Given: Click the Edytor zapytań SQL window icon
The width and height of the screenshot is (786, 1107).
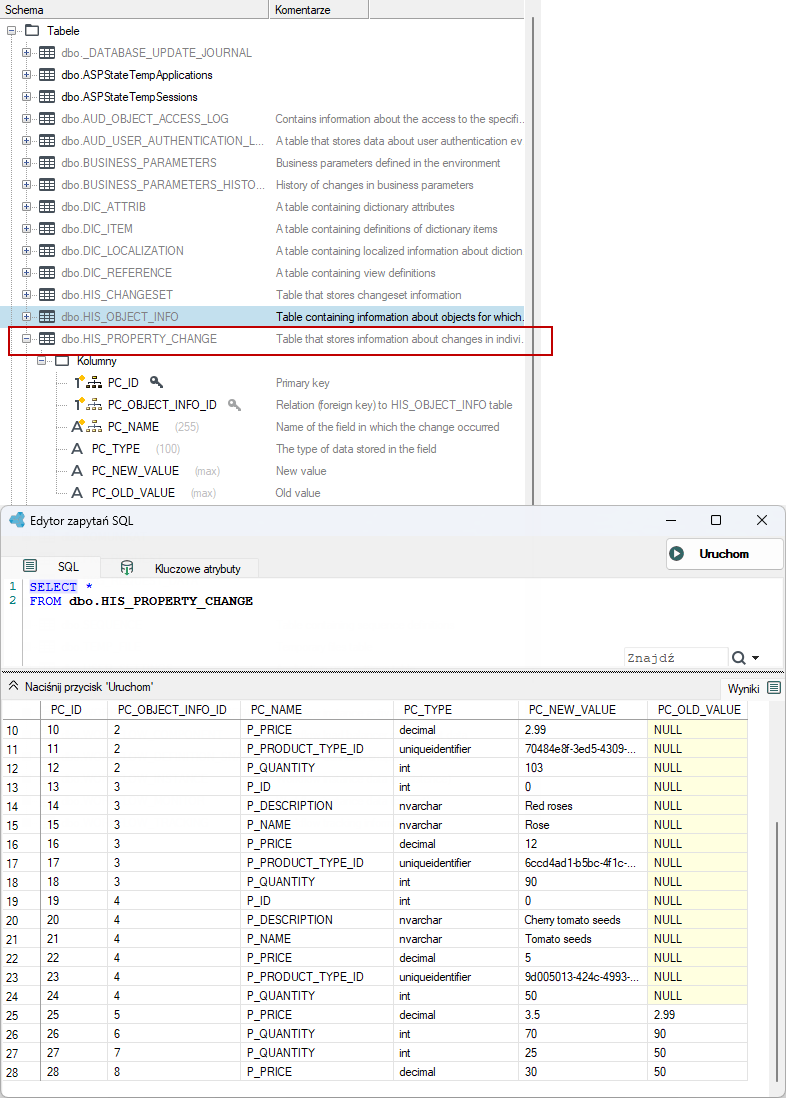Looking at the screenshot, I should pyautogui.click(x=17, y=520).
